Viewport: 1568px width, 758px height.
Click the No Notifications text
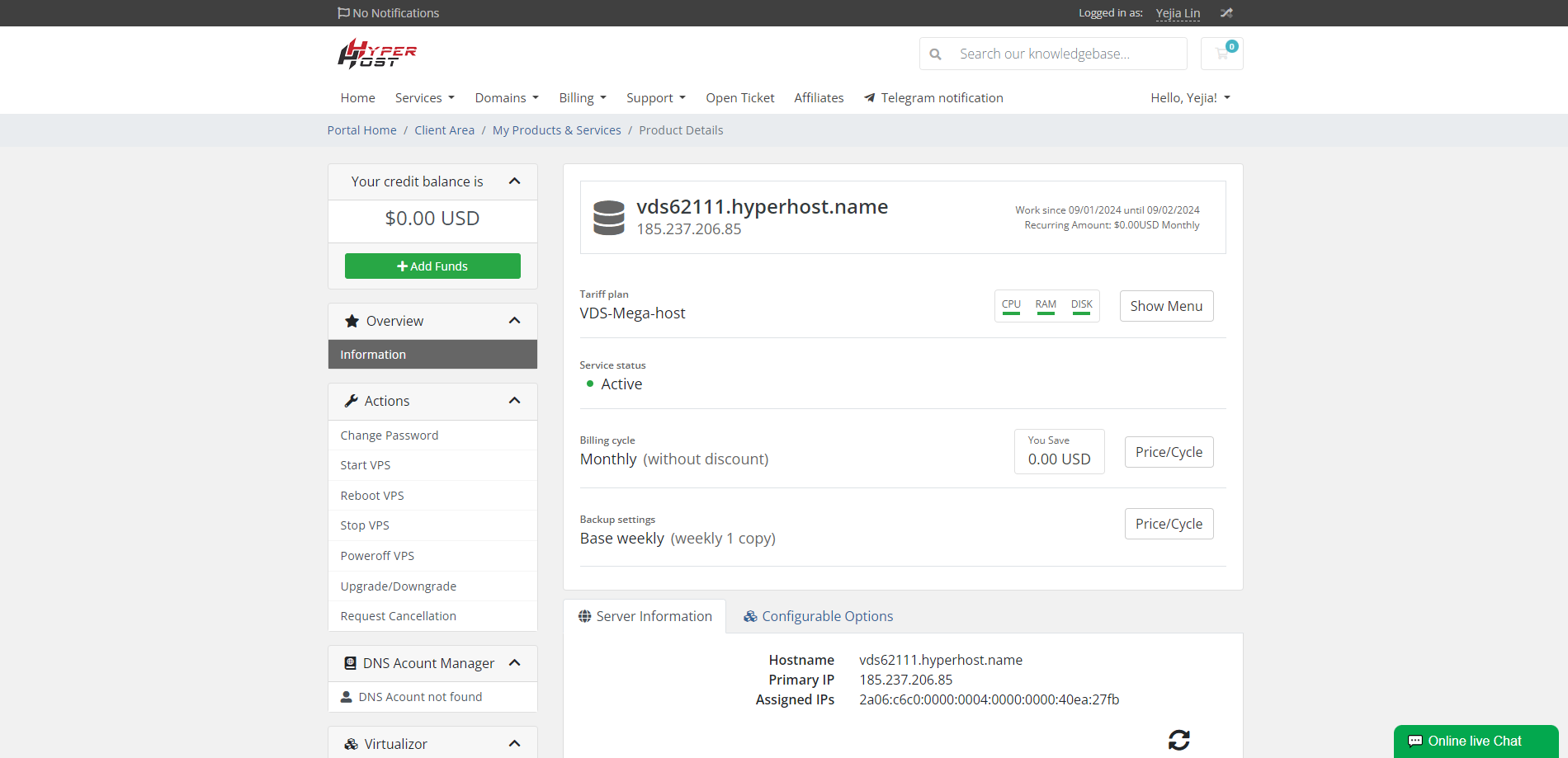point(395,13)
